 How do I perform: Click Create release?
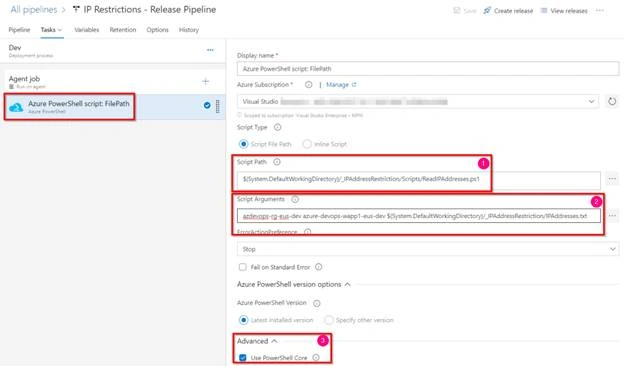click(508, 11)
